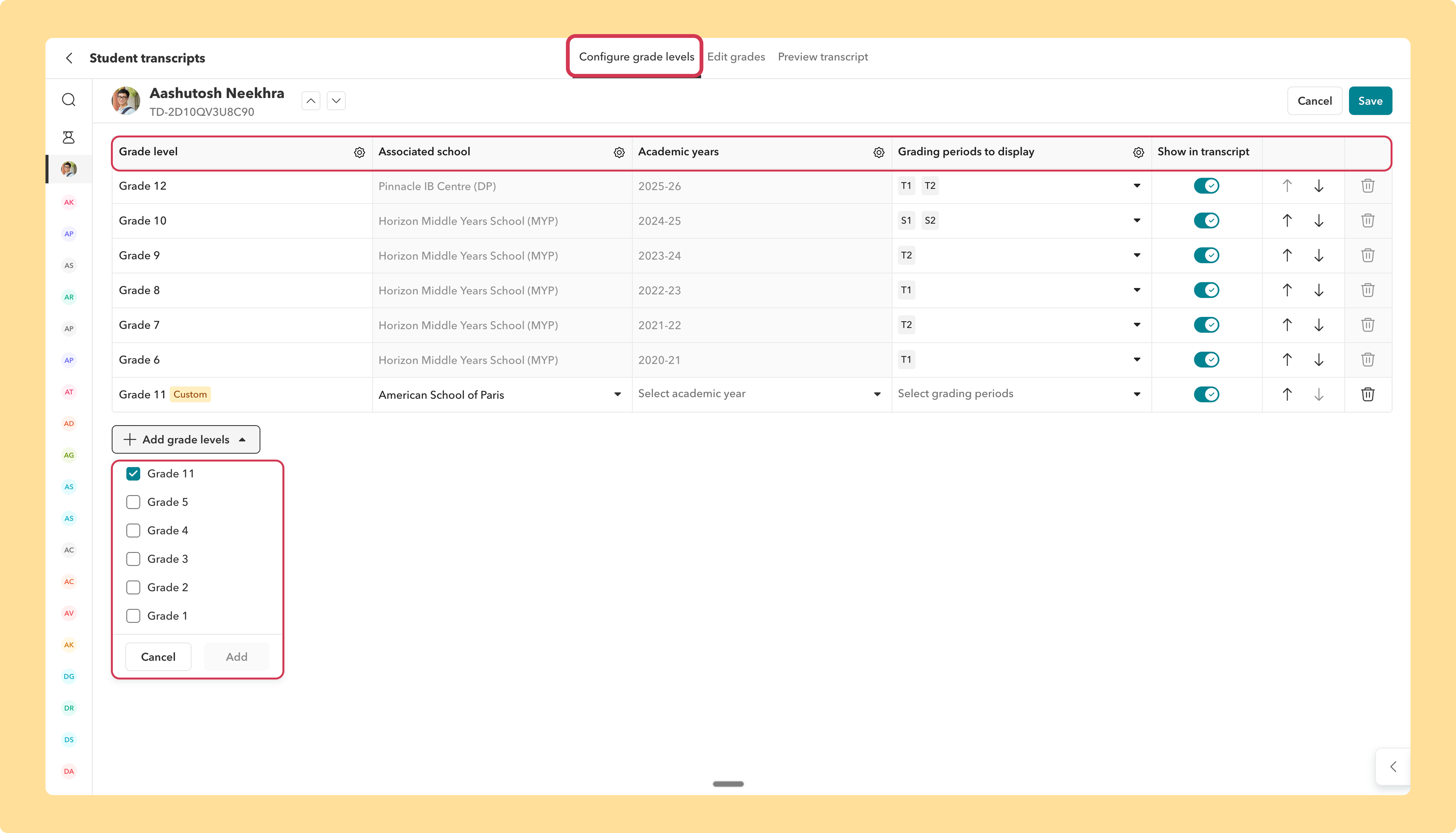1456x833 pixels.
Task: Uncheck the Grade 11 checkbox
Action: tap(133, 474)
